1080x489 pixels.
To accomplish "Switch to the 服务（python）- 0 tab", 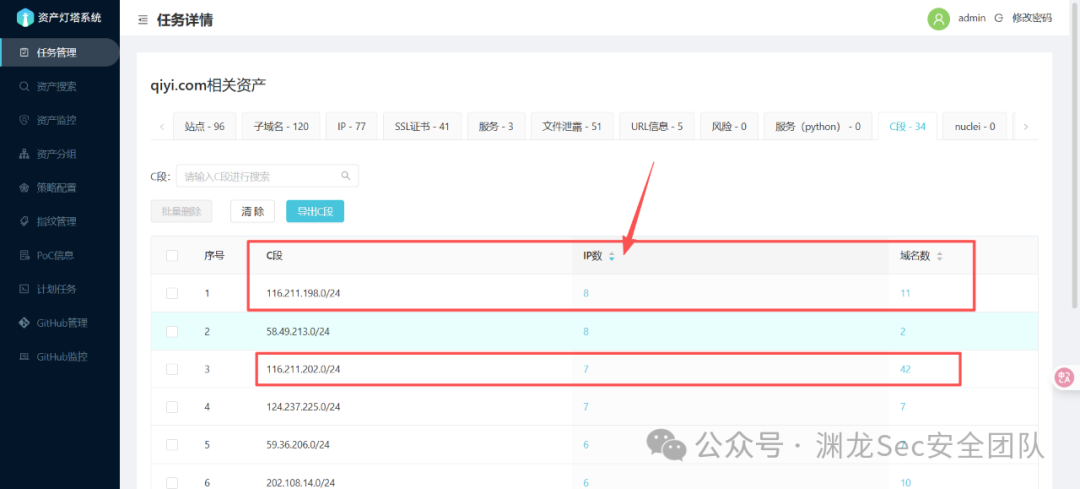I will 818,126.
